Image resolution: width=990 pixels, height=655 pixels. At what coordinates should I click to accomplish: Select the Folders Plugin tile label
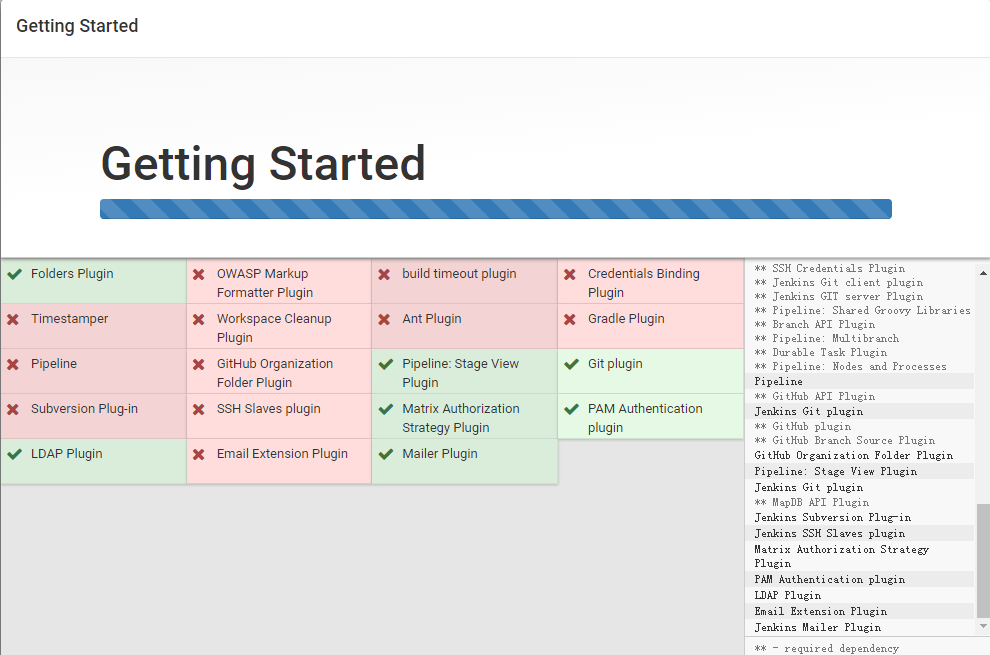72,273
